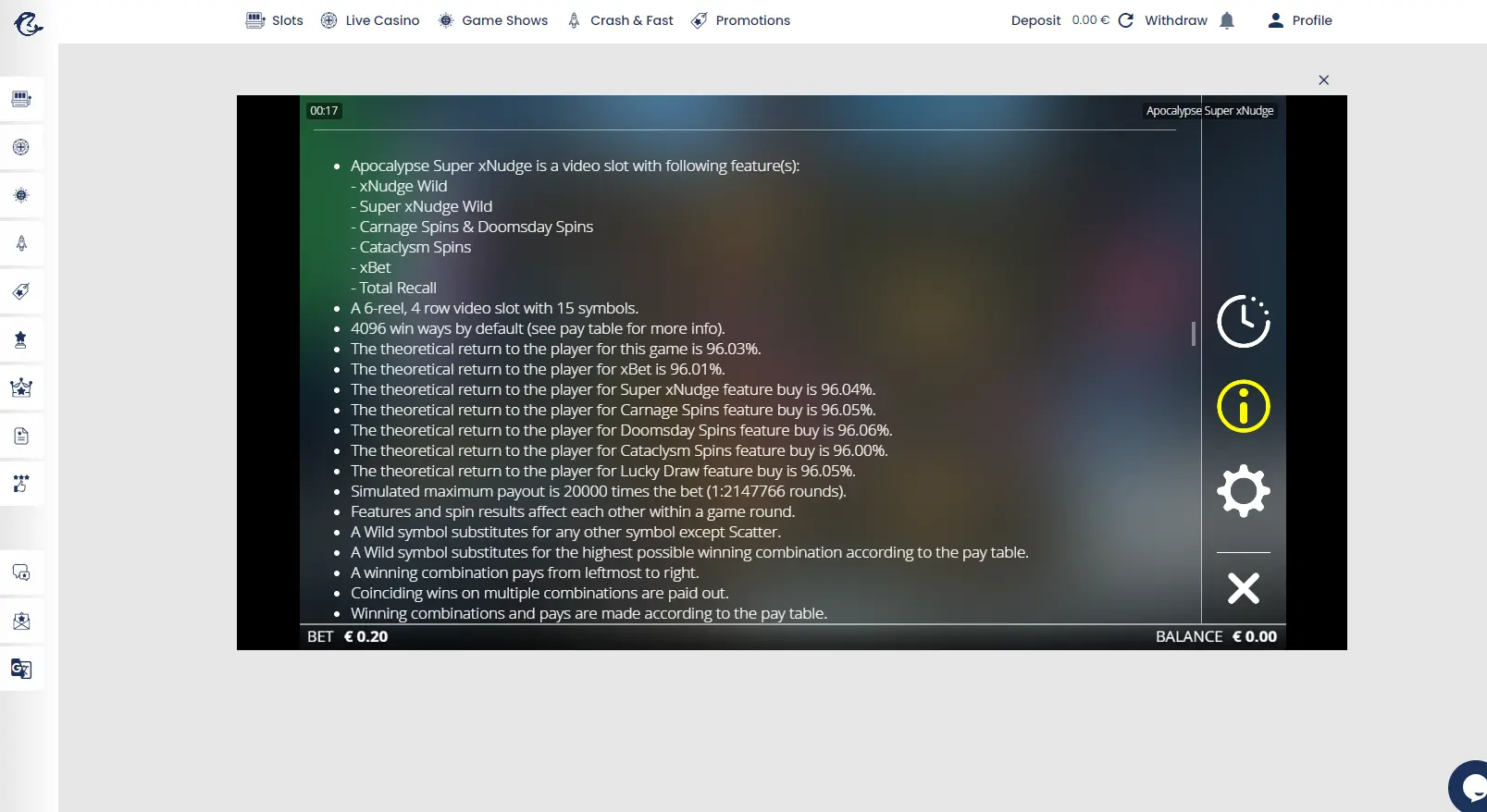Click the 'Simulated maximum payout is 20000 times' line
The width and height of the screenshot is (1487, 812).
598,491
